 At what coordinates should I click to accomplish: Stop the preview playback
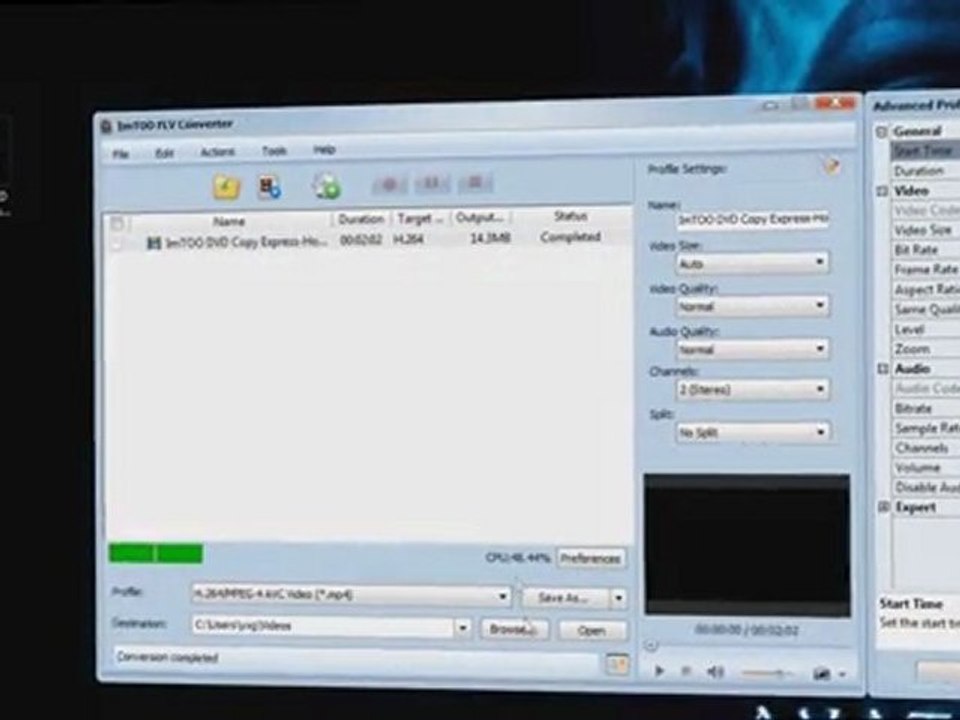pyautogui.click(x=686, y=672)
